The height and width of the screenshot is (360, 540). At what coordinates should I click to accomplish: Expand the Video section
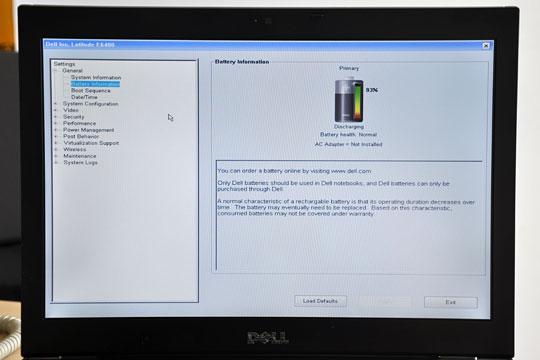coord(56,110)
